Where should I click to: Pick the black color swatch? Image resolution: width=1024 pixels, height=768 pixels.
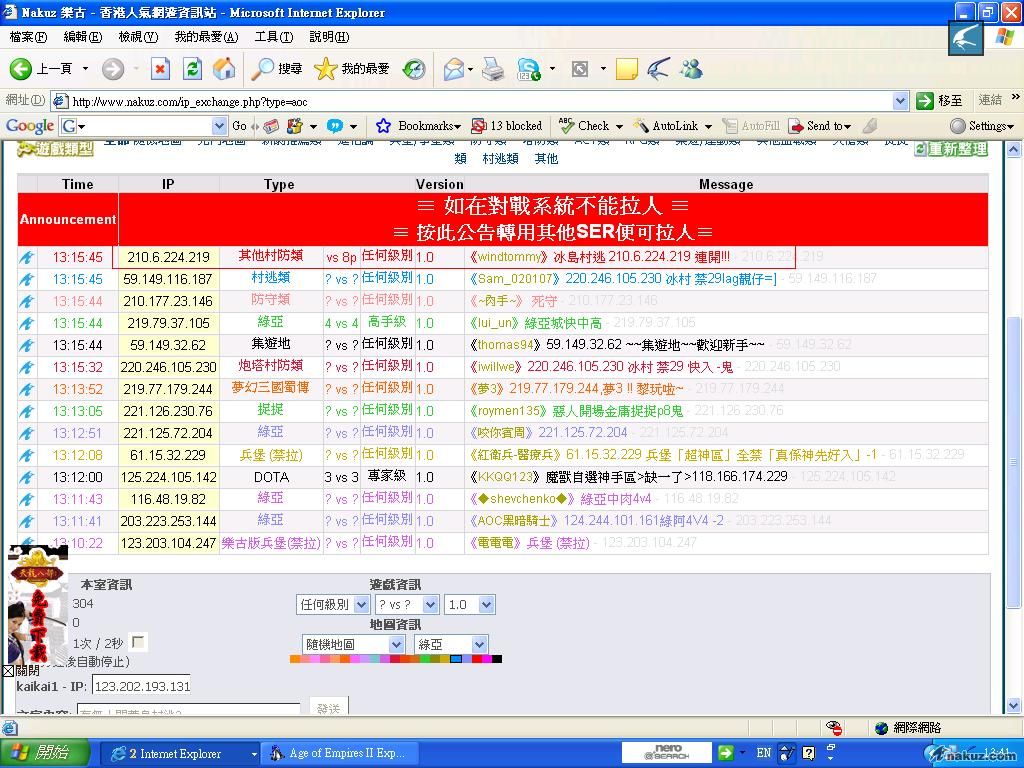click(x=497, y=659)
